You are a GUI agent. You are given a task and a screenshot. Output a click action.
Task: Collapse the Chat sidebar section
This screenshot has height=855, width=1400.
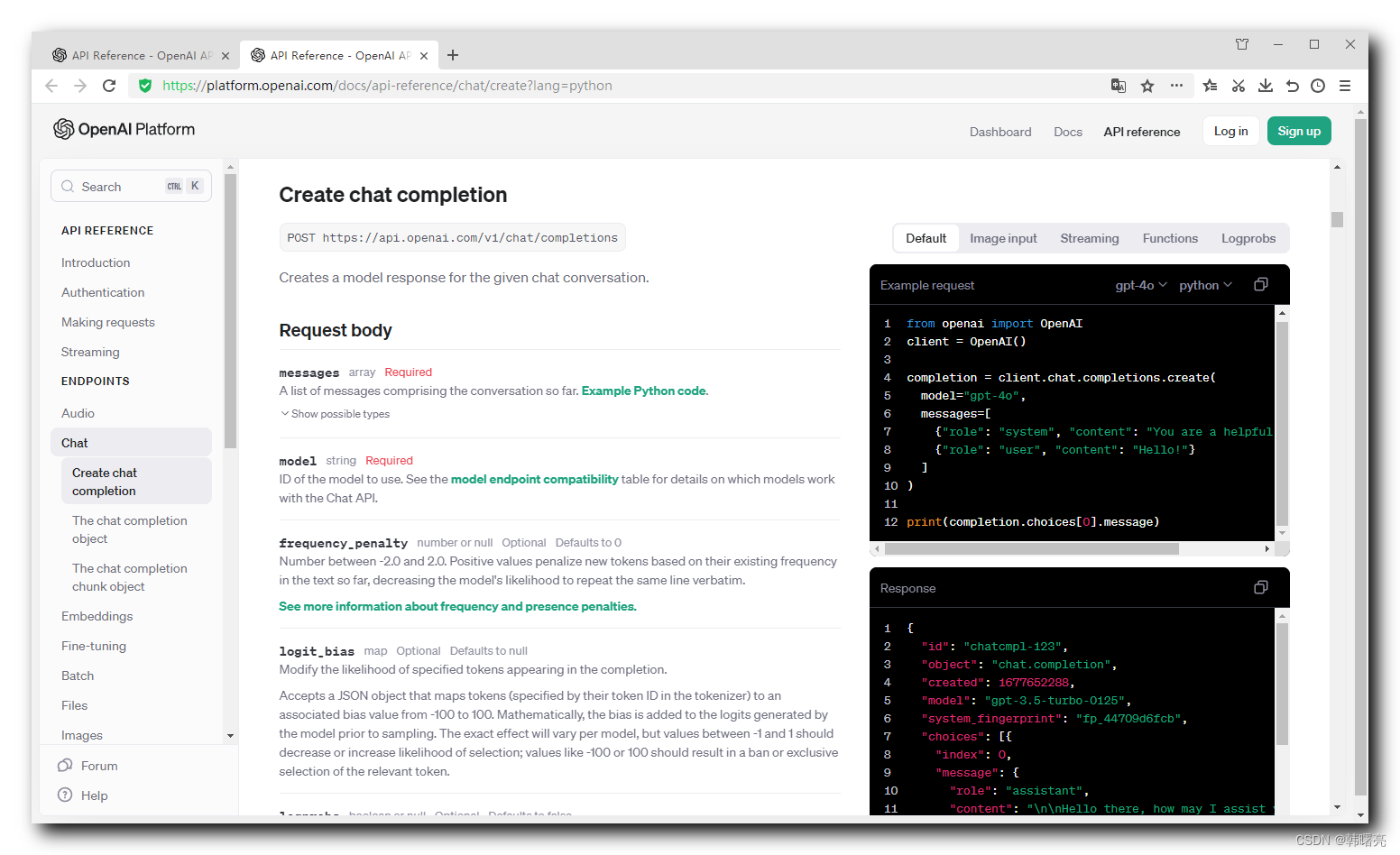click(x=132, y=443)
